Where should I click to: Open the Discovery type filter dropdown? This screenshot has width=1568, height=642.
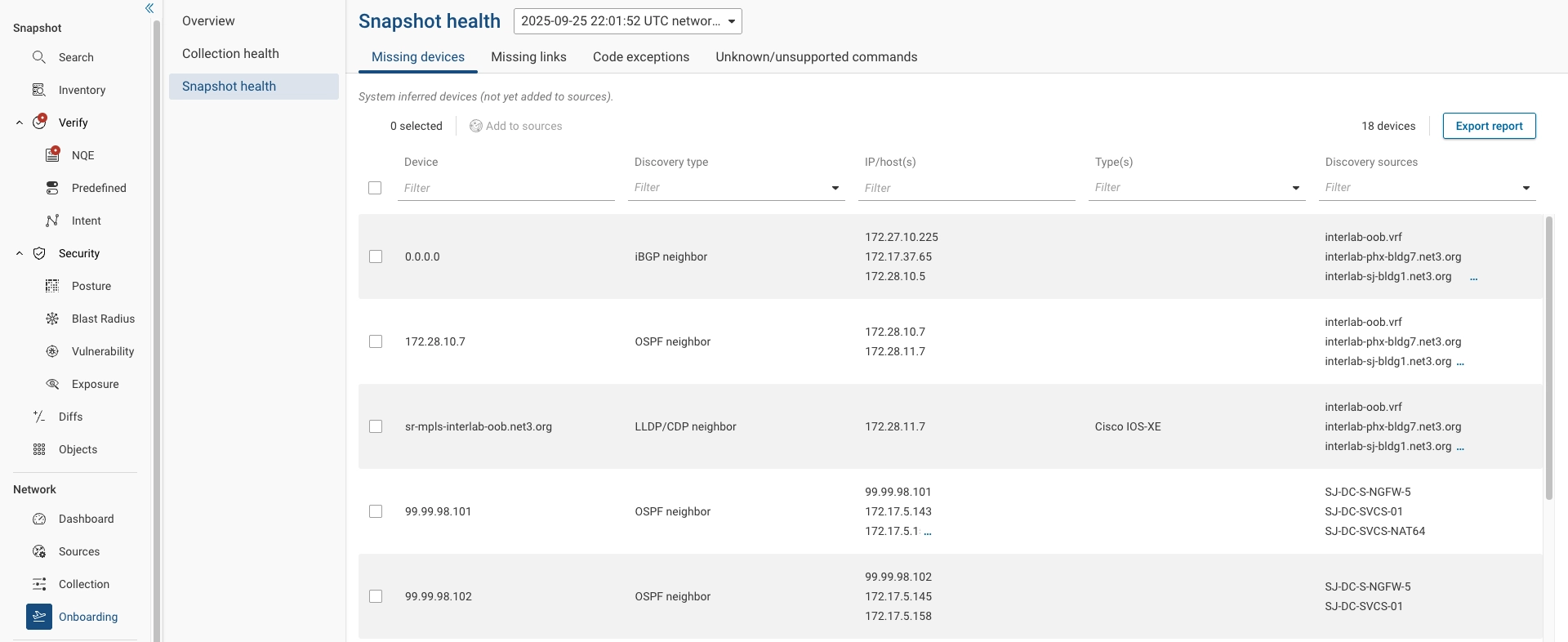[x=834, y=188]
